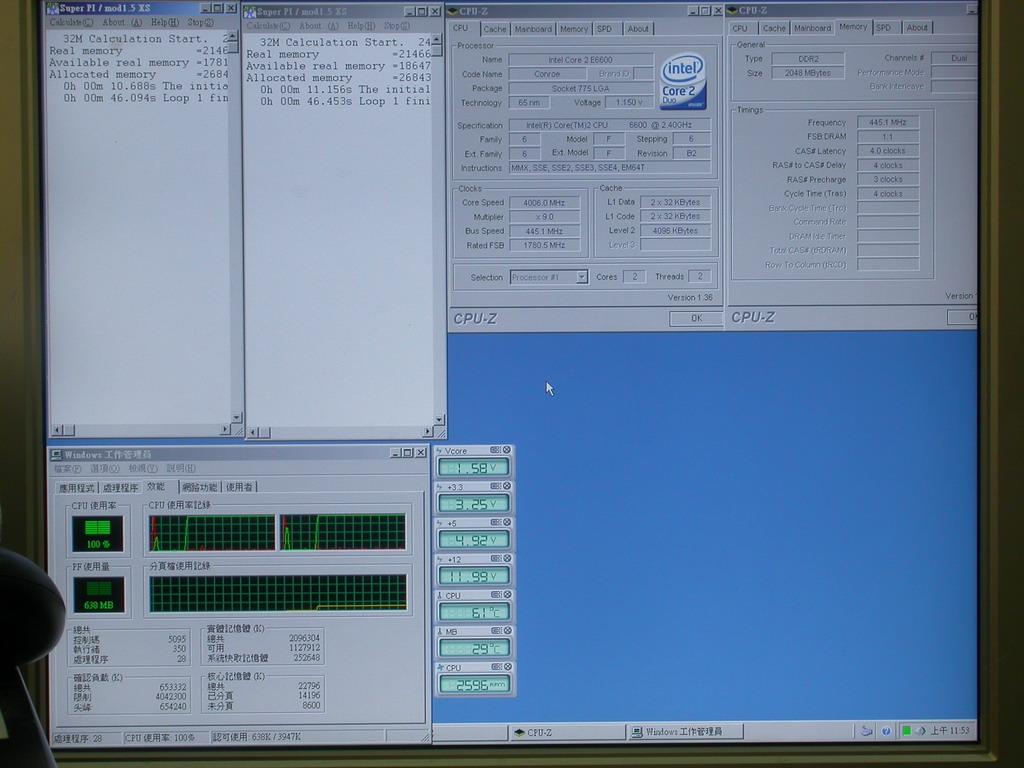
Task: Open settings icon on CPU temperature sensor
Action: click(x=496, y=594)
